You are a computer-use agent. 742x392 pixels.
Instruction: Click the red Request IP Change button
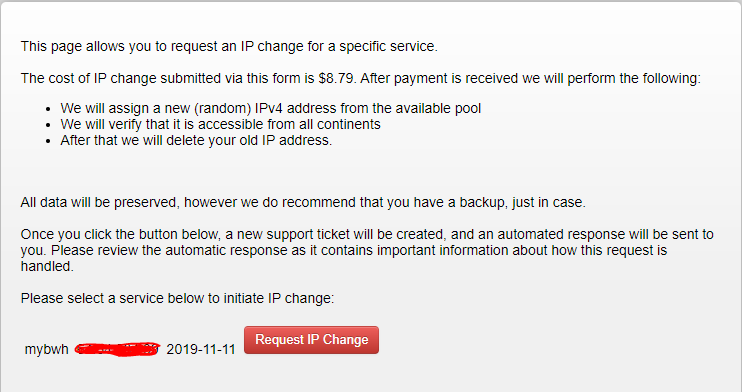(x=311, y=340)
